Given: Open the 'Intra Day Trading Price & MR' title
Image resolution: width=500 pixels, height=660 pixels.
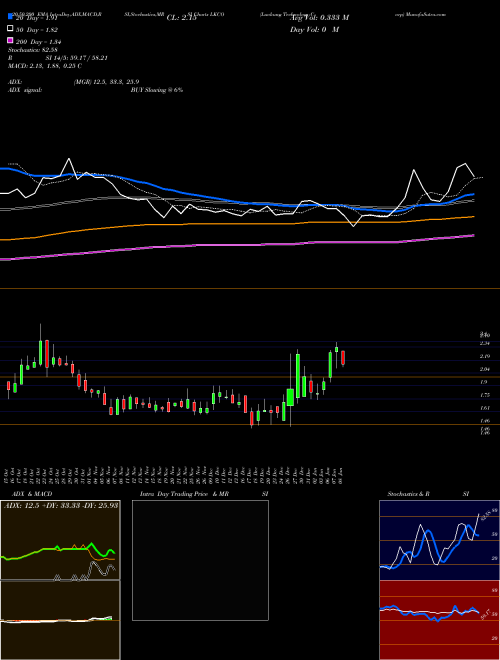Looking at the screenshot, I should click(184, 494).
